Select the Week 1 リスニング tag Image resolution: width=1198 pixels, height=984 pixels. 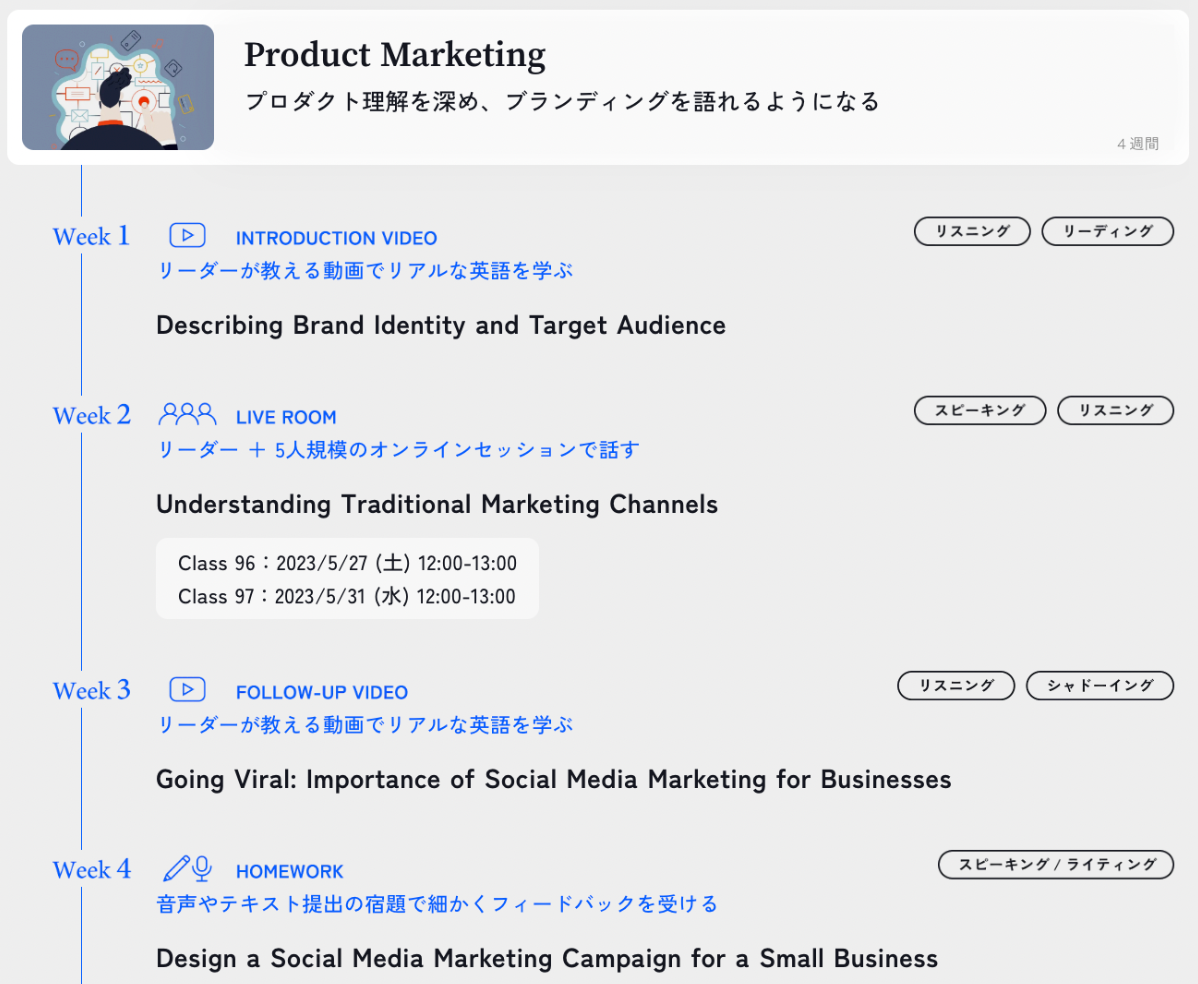point(972,231)
